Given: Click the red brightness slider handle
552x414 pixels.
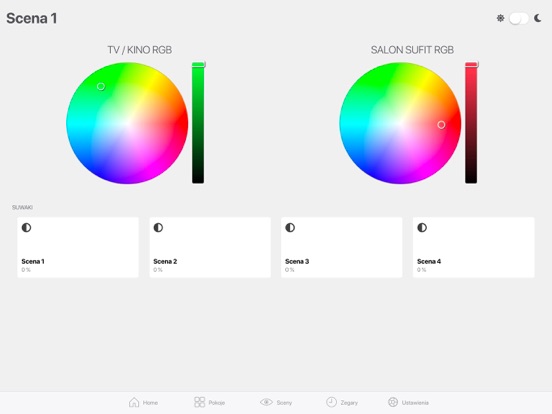Looking at the screenshot, I should [x=472, y=64].
